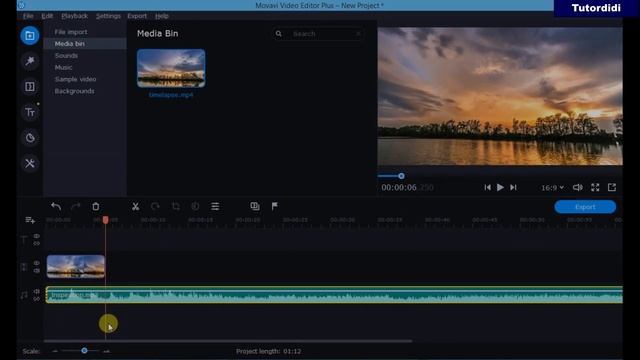This screenshot has width=640, height=360.
Task: Click the Project length 01:12 text
Action: [269, 351]
